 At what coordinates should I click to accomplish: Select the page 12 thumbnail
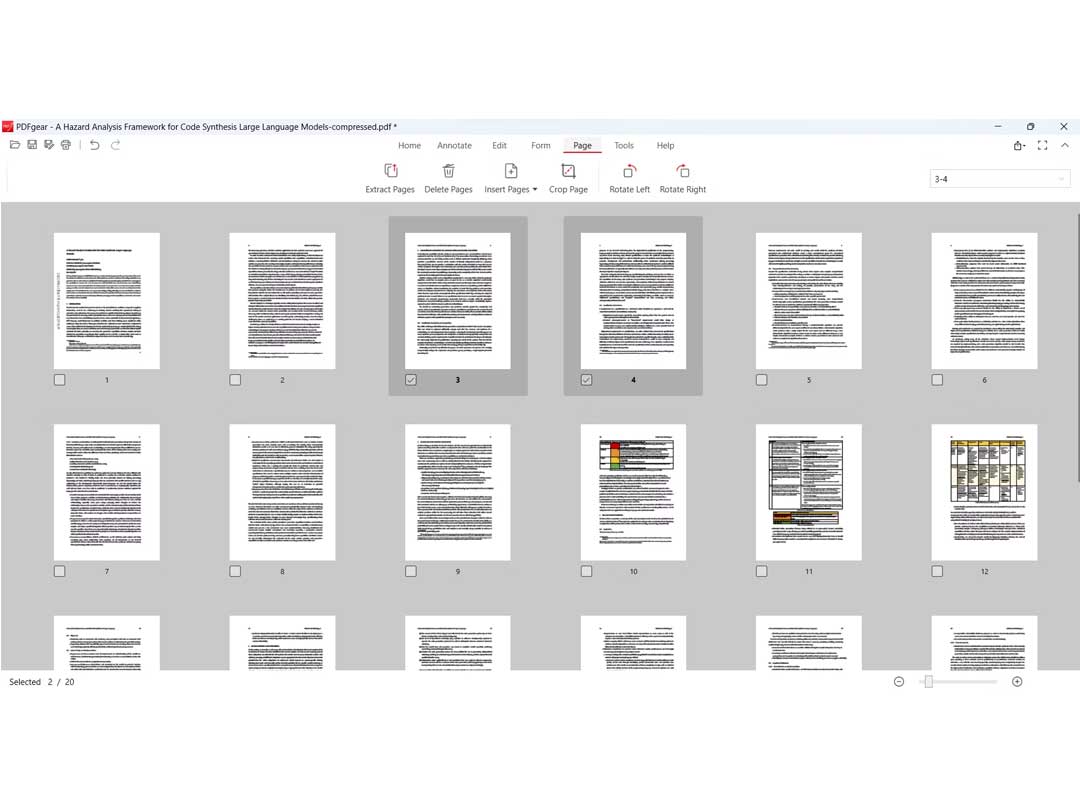tap(984, 492)
